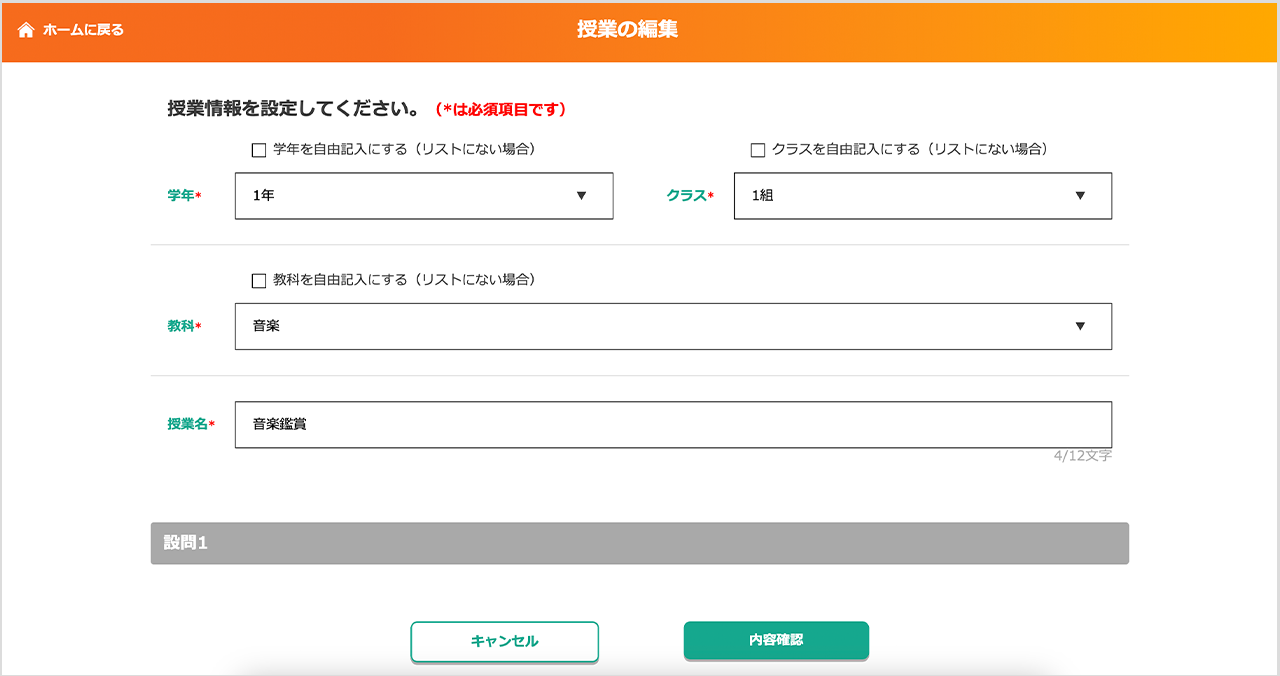Click the 授業名 text field containing 音楽鑑賞
This screenshot has width=1280, height=676.
[x=672, y=424]
